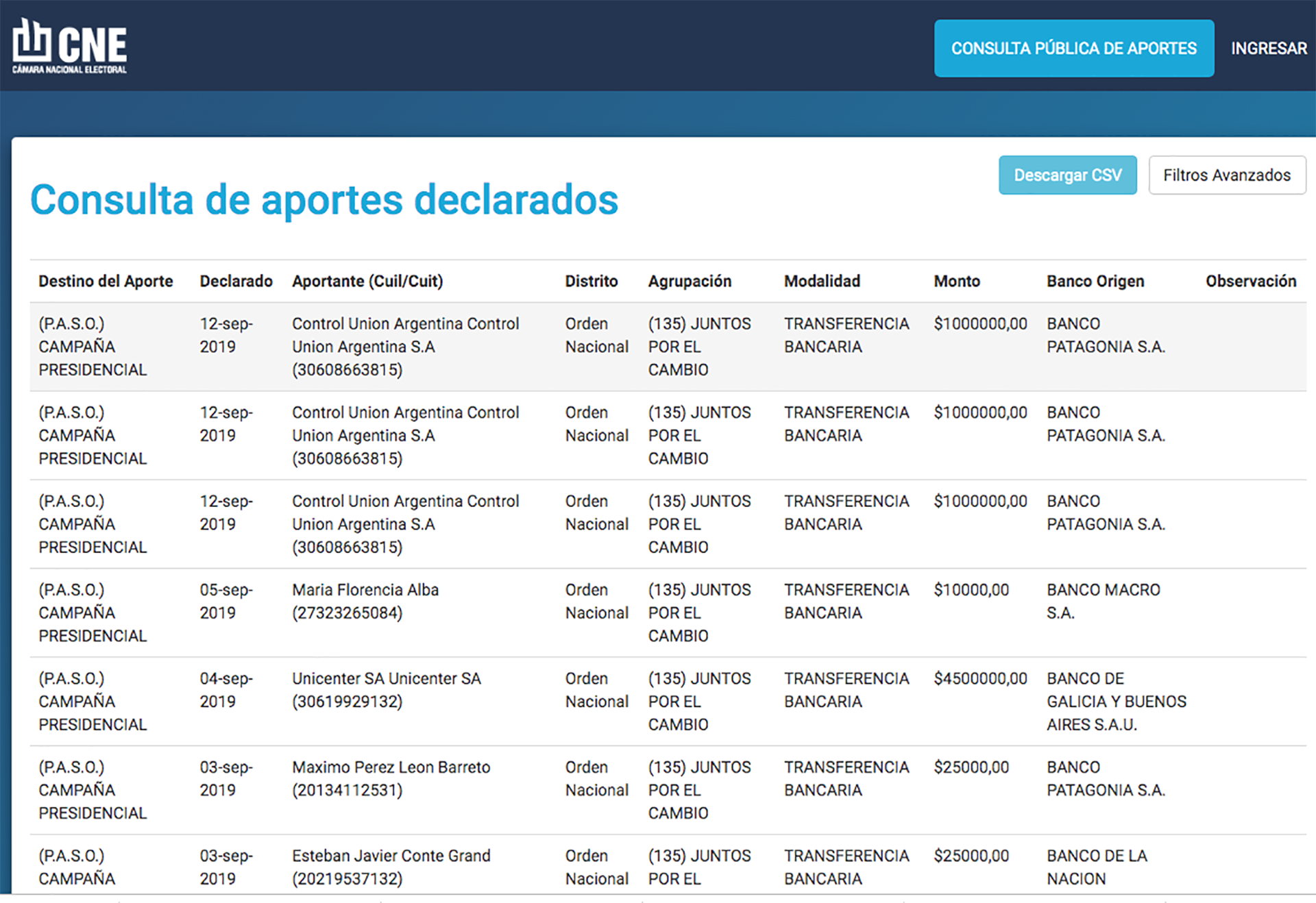Click the Observación column header
The image size is (1316, 903).
[1251, 281]
